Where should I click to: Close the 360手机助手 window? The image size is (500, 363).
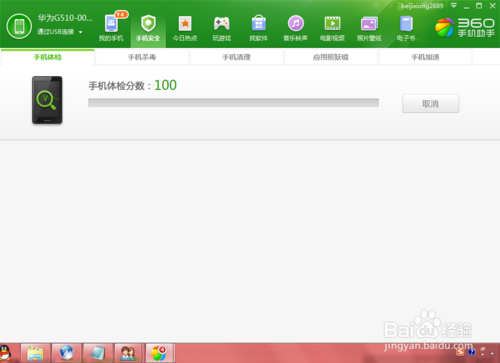492,6
